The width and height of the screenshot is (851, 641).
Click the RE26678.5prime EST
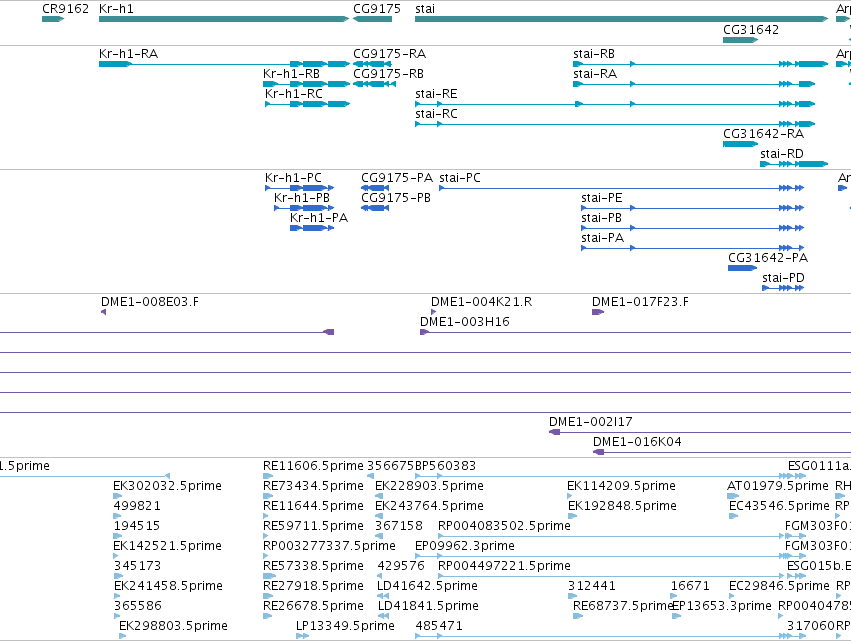click(x=268, y=615)
